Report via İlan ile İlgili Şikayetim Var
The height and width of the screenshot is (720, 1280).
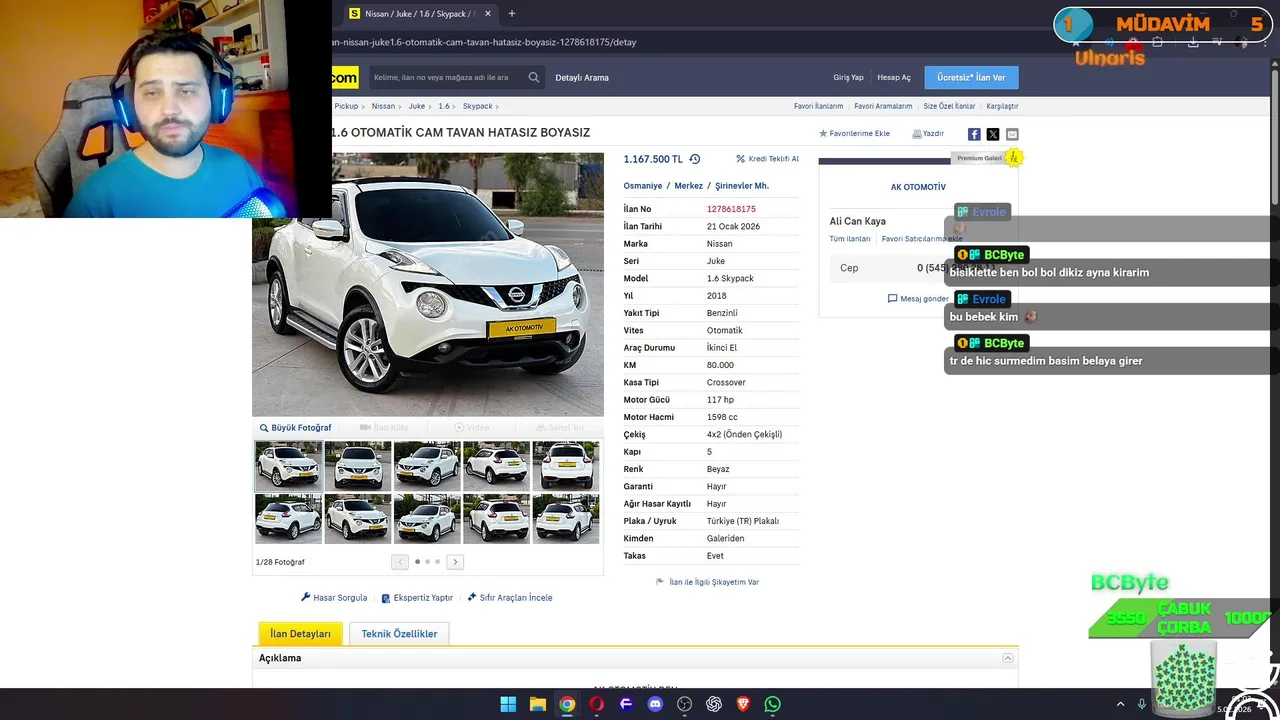point(707,581)
